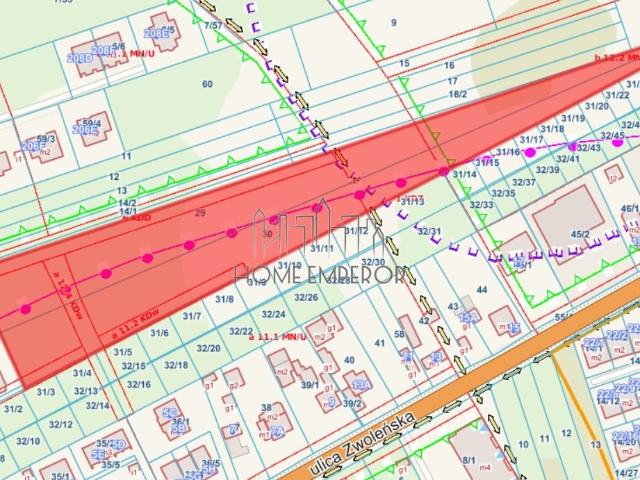This screenshot has height=480, width=640.
Task: Select the parcel label "31/8"
Action: (x=224, y=299)
